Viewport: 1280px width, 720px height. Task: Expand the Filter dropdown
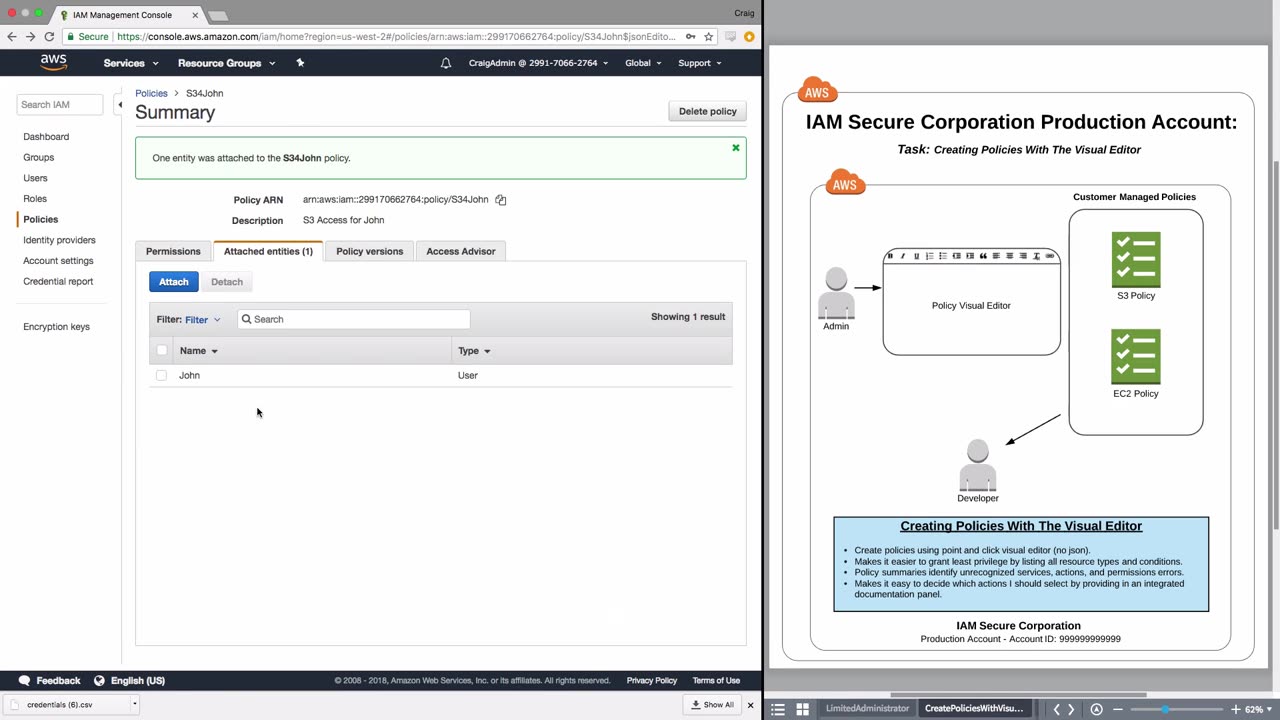(x=202, y=320)
